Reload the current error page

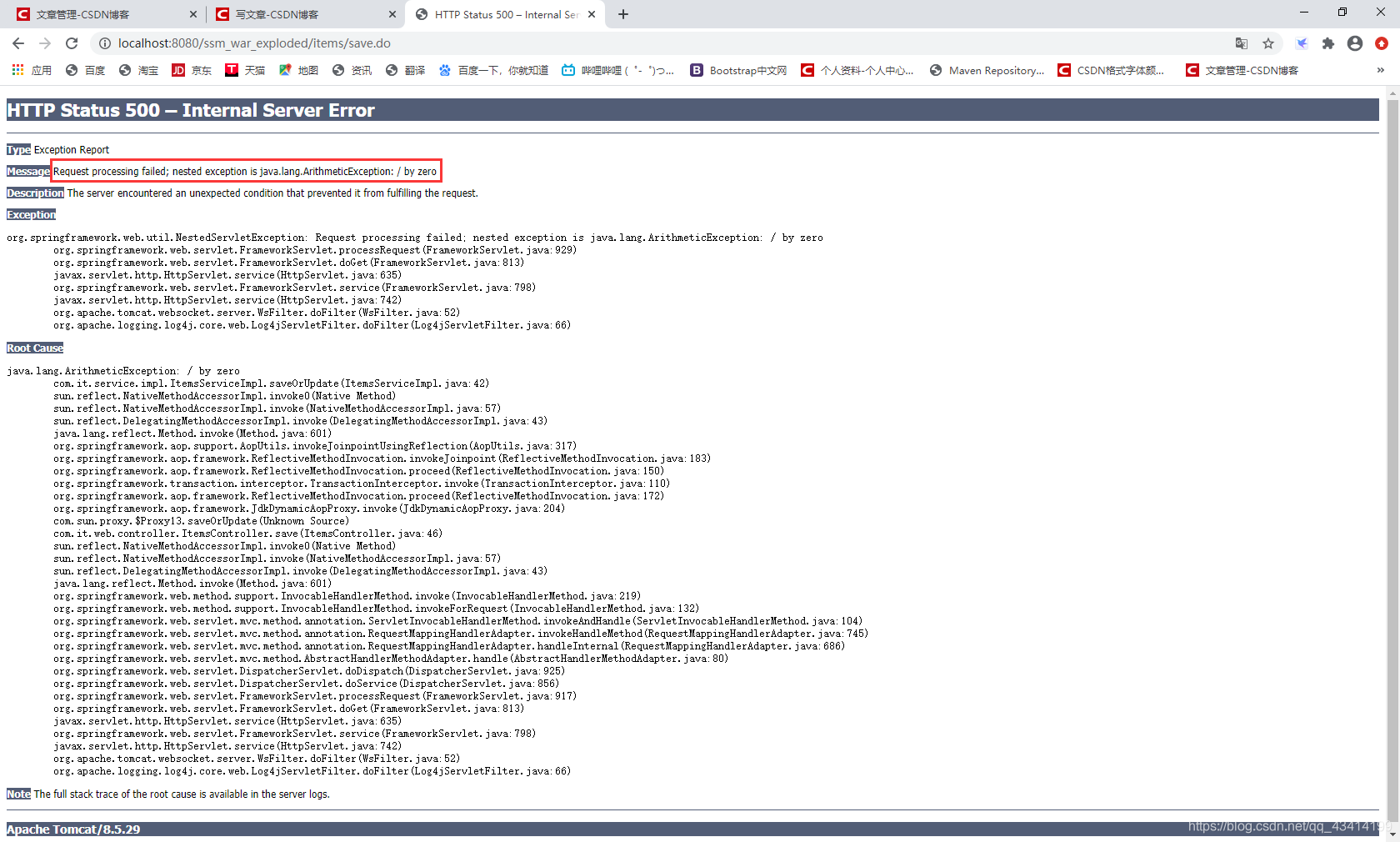[x=72, y=43]
